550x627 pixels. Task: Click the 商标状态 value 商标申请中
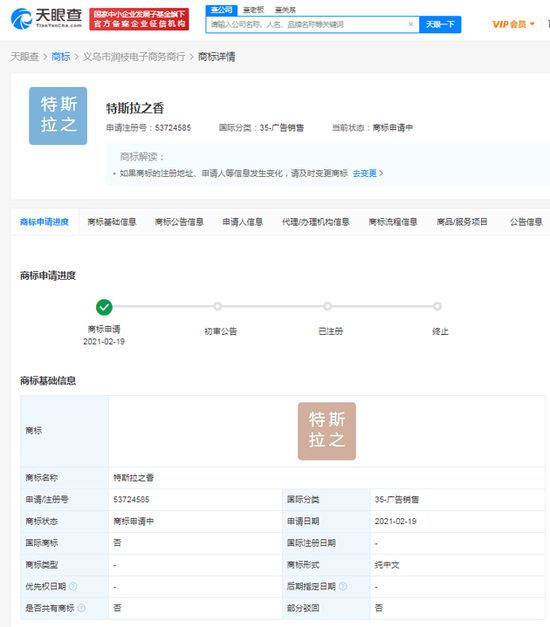tap(133, 521)
